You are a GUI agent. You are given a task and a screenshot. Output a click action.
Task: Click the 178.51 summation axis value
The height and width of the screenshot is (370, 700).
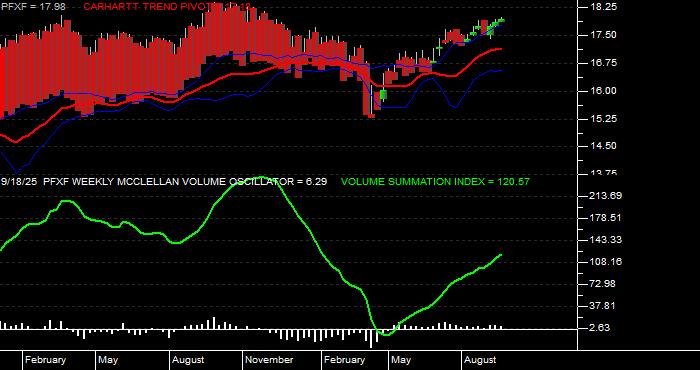point(606,218)
